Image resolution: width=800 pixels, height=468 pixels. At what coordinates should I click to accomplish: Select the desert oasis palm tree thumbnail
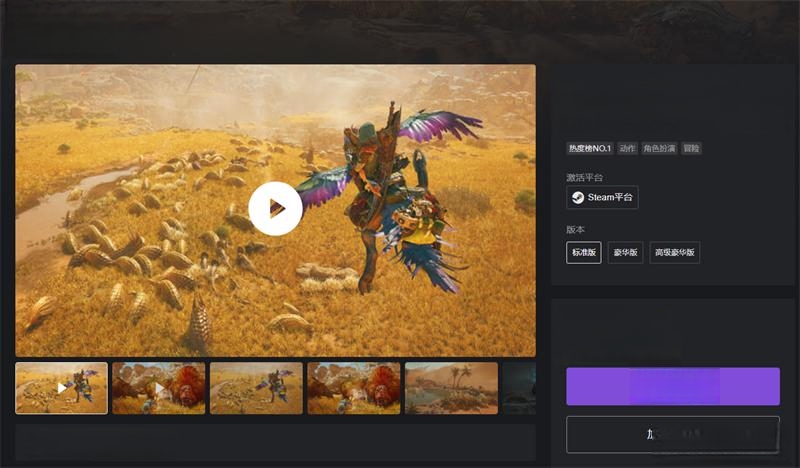point(451,388)
